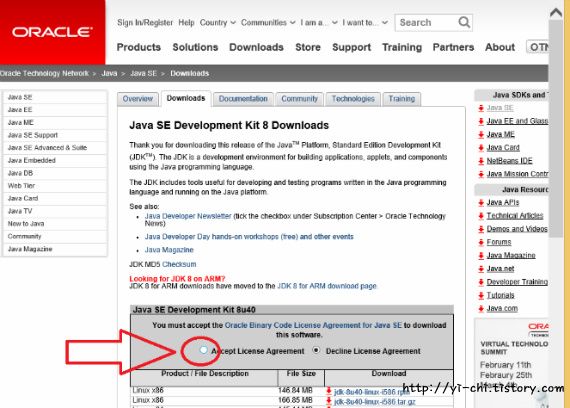This screenshot has width=570, height=408.
Task: Open Java Magazine in left sidebar
Action: (55, 249)
